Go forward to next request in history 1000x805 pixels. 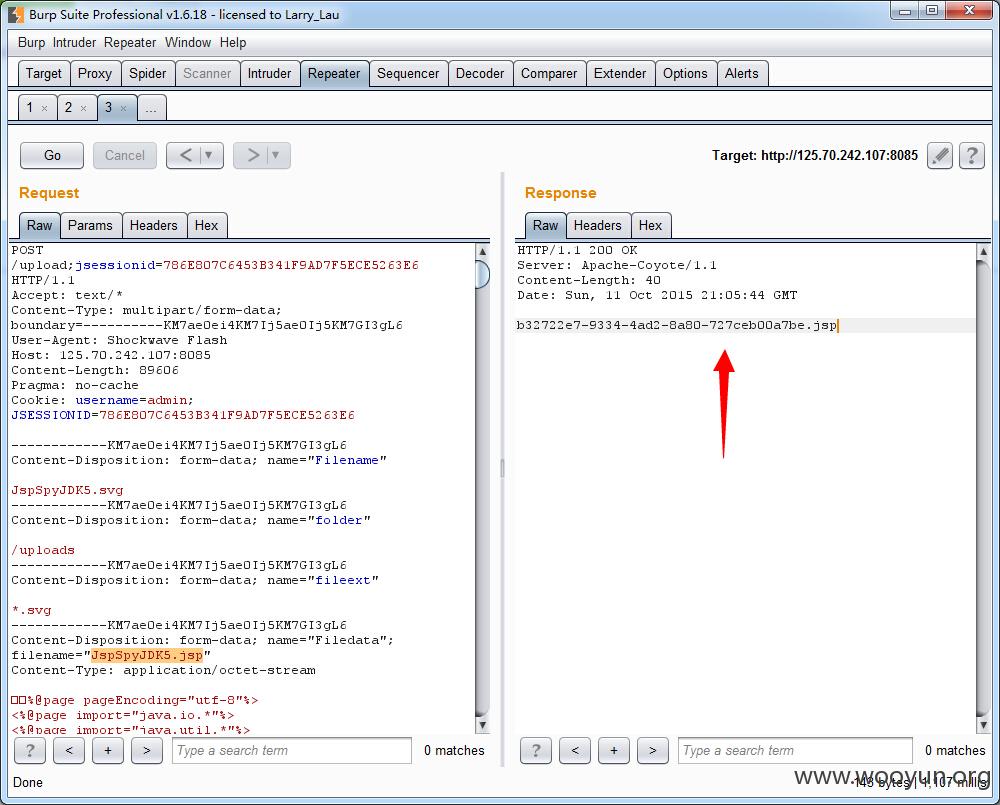(x=253, y=155)
